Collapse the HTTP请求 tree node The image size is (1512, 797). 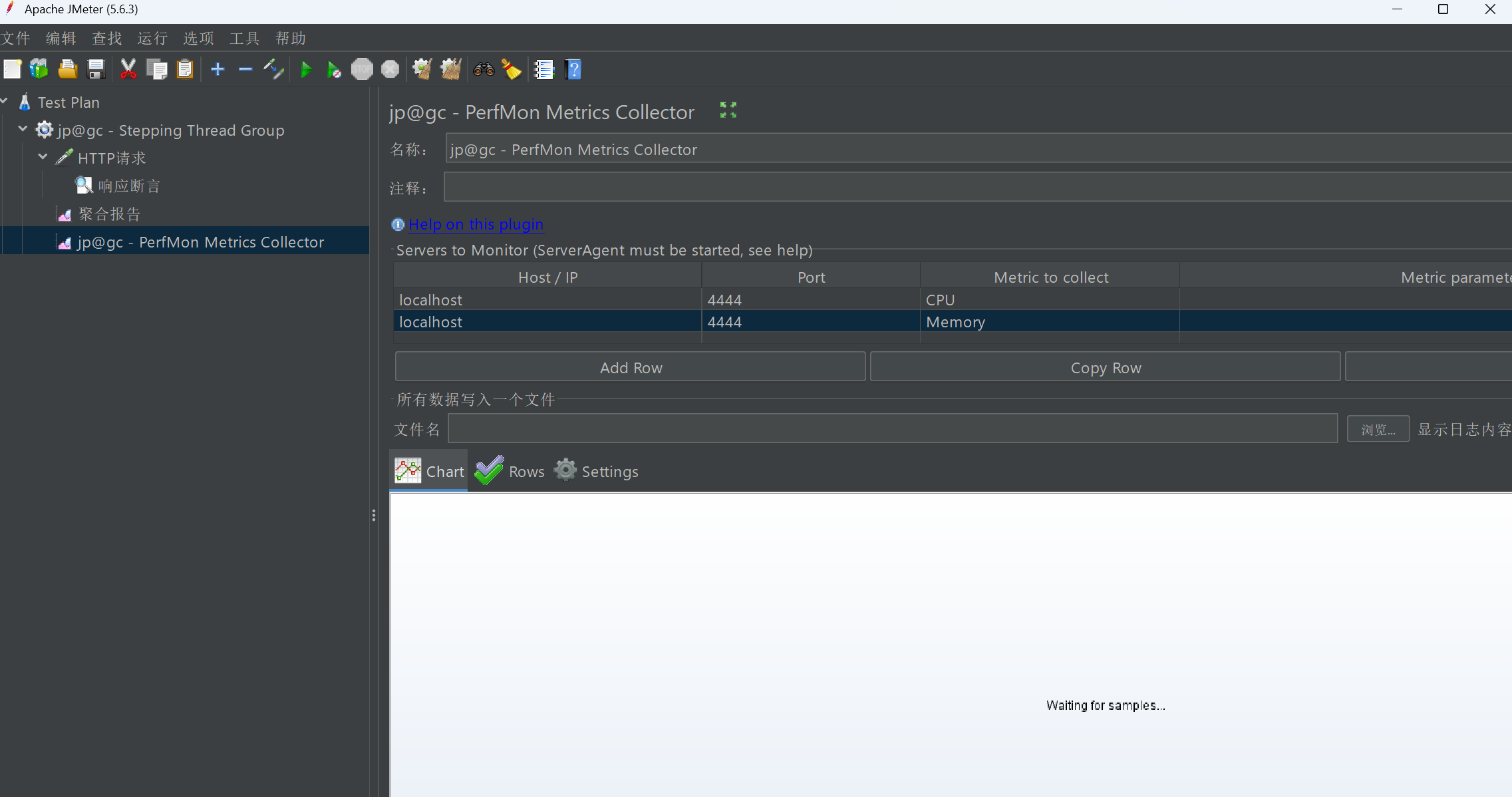tap(43, 156)
